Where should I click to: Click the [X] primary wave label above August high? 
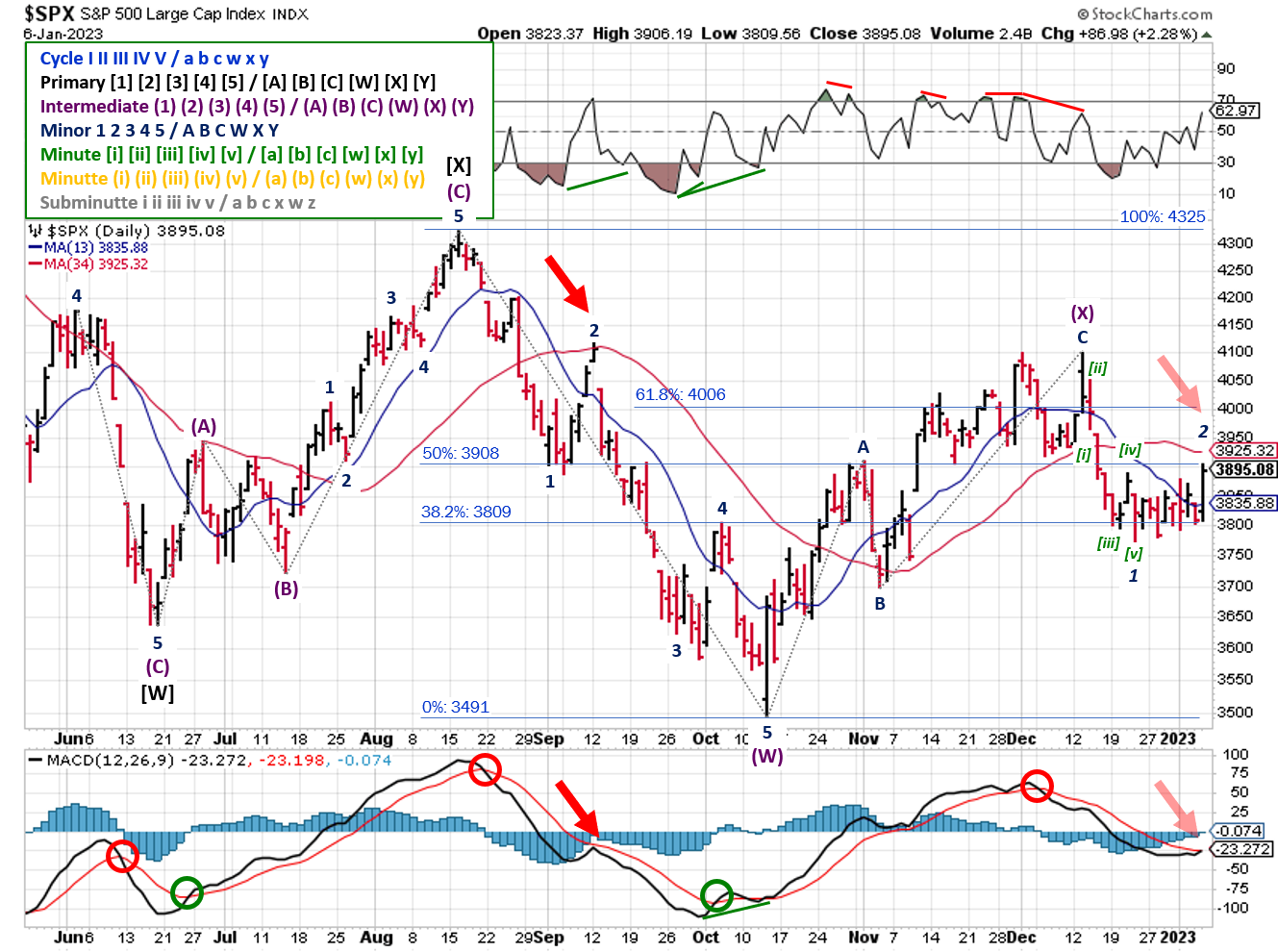click(459, 165)
